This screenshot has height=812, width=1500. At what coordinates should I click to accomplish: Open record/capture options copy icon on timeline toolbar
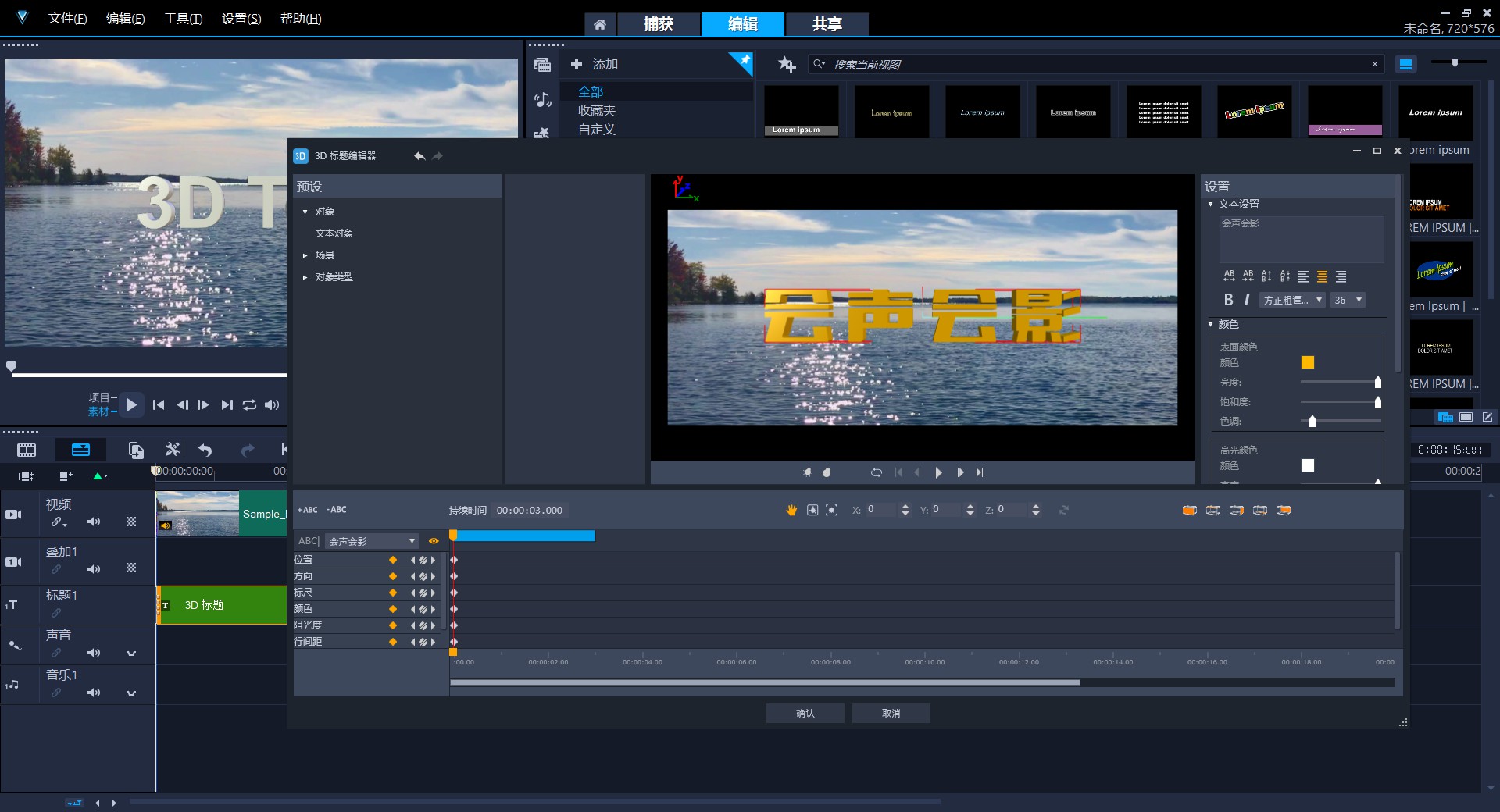(x=136, y=450)
